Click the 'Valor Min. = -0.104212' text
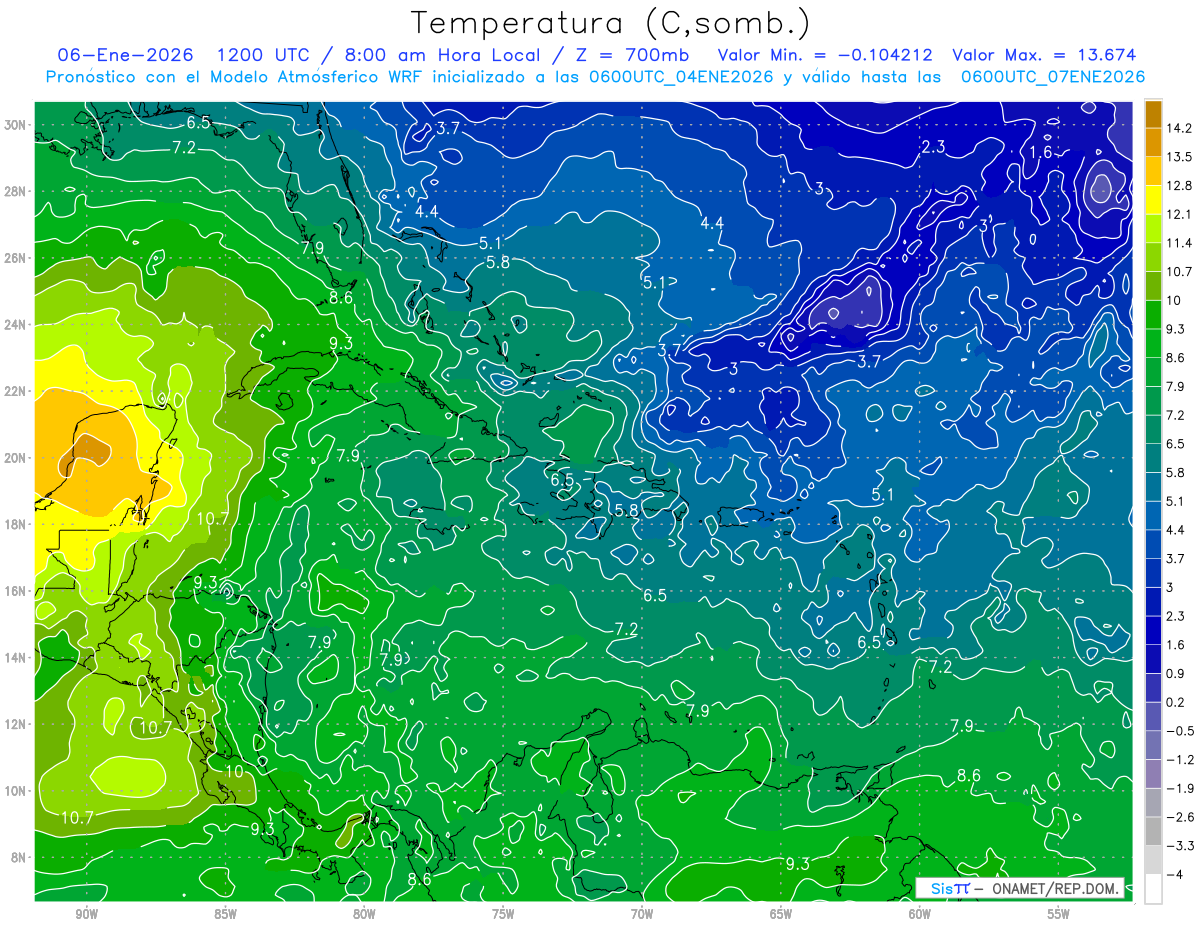This screenshot has width=1200, height=927. pyautogui.click(x=826, y=55)
